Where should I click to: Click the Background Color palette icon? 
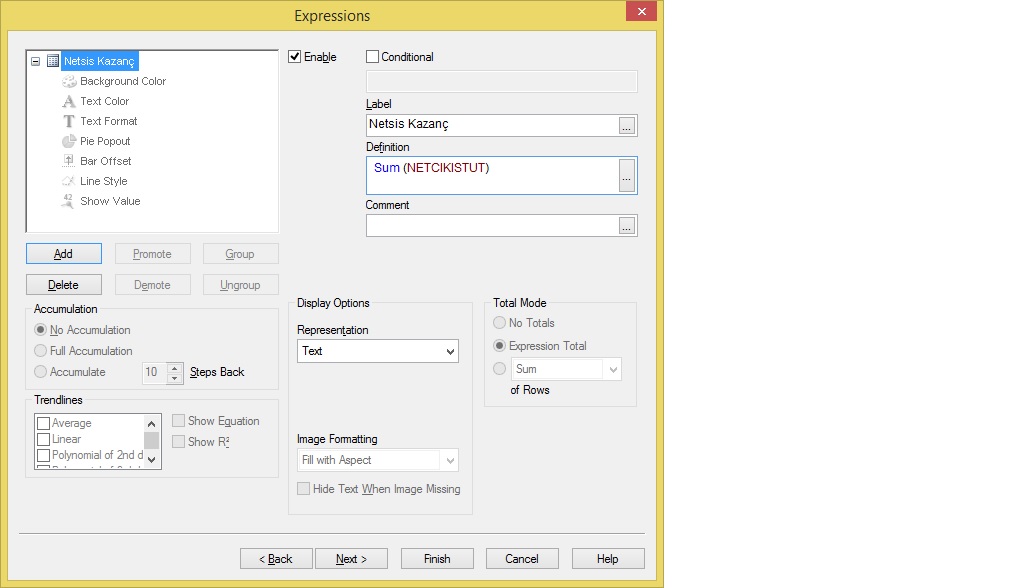69,81
